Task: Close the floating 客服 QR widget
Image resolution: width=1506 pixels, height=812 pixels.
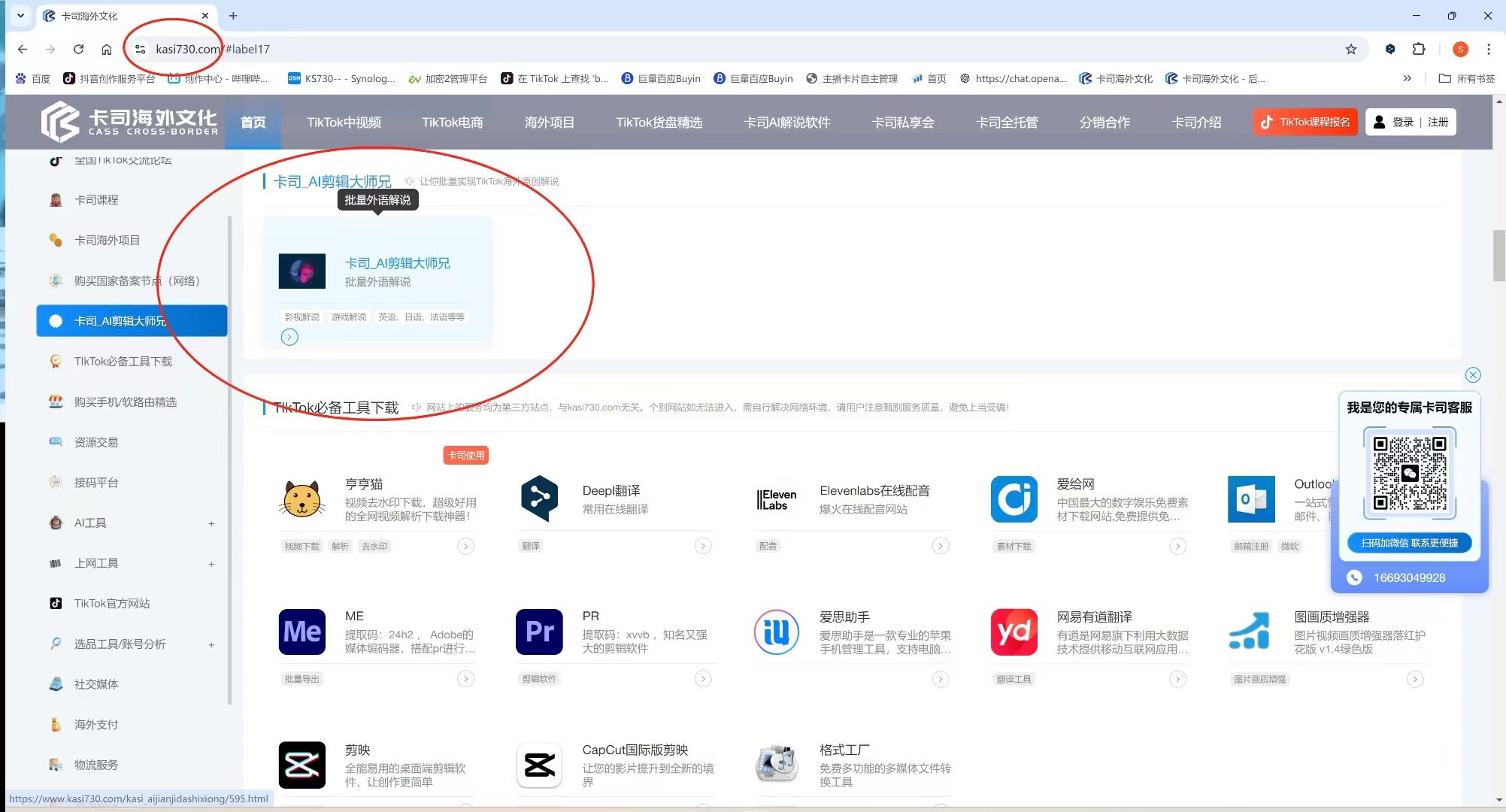Action: 1473,374
